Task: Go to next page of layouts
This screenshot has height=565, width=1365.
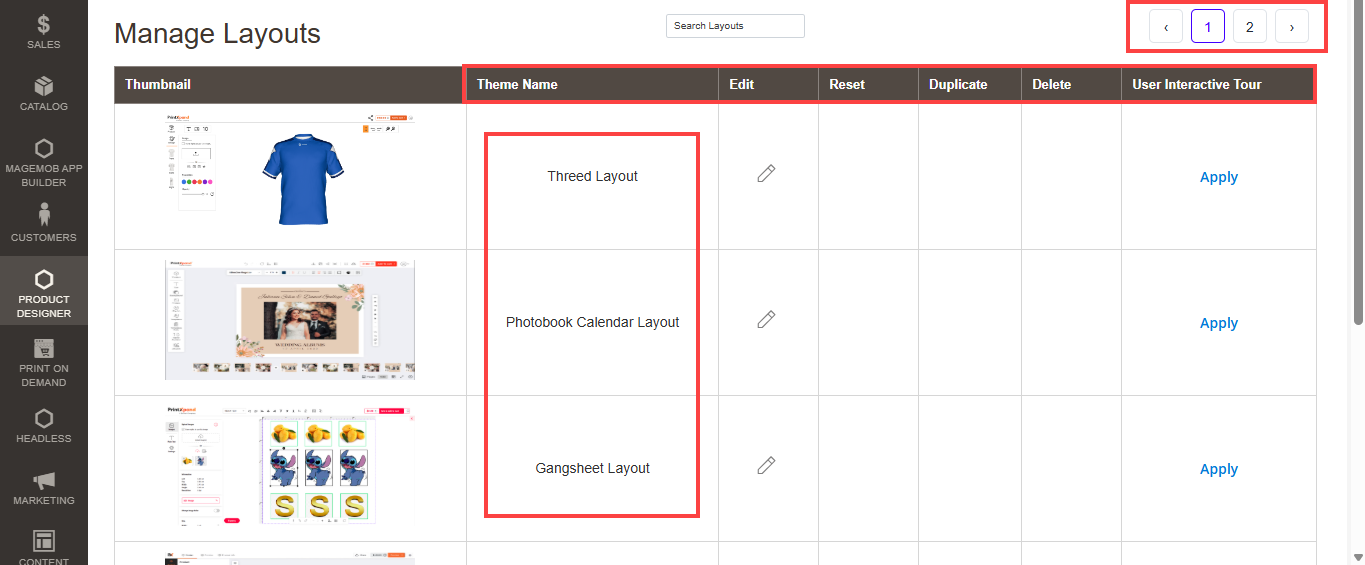Action: [x=1292, y=27]
